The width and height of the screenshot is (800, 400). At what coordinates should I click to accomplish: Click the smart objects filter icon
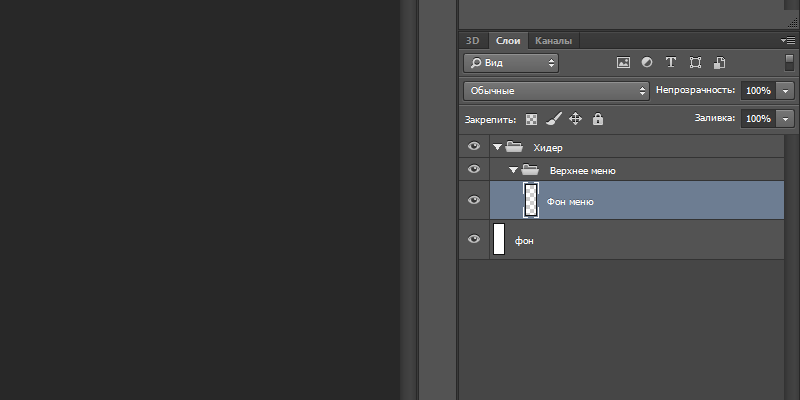coord(719,62)
